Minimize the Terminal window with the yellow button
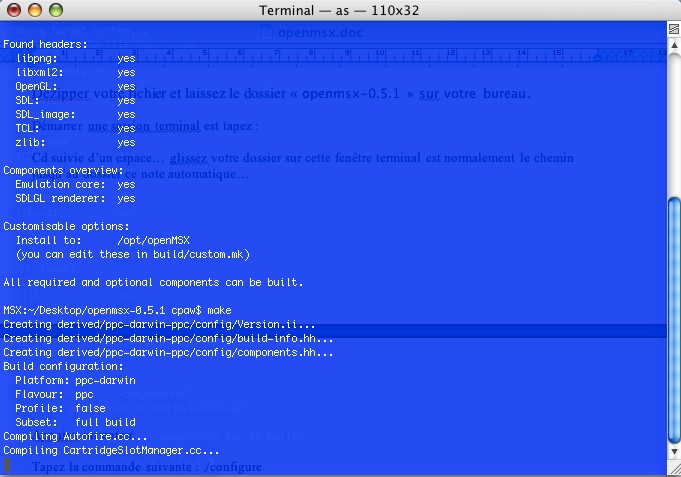The width and height of the screenshot is (681, 477). (x=35, y=10)
